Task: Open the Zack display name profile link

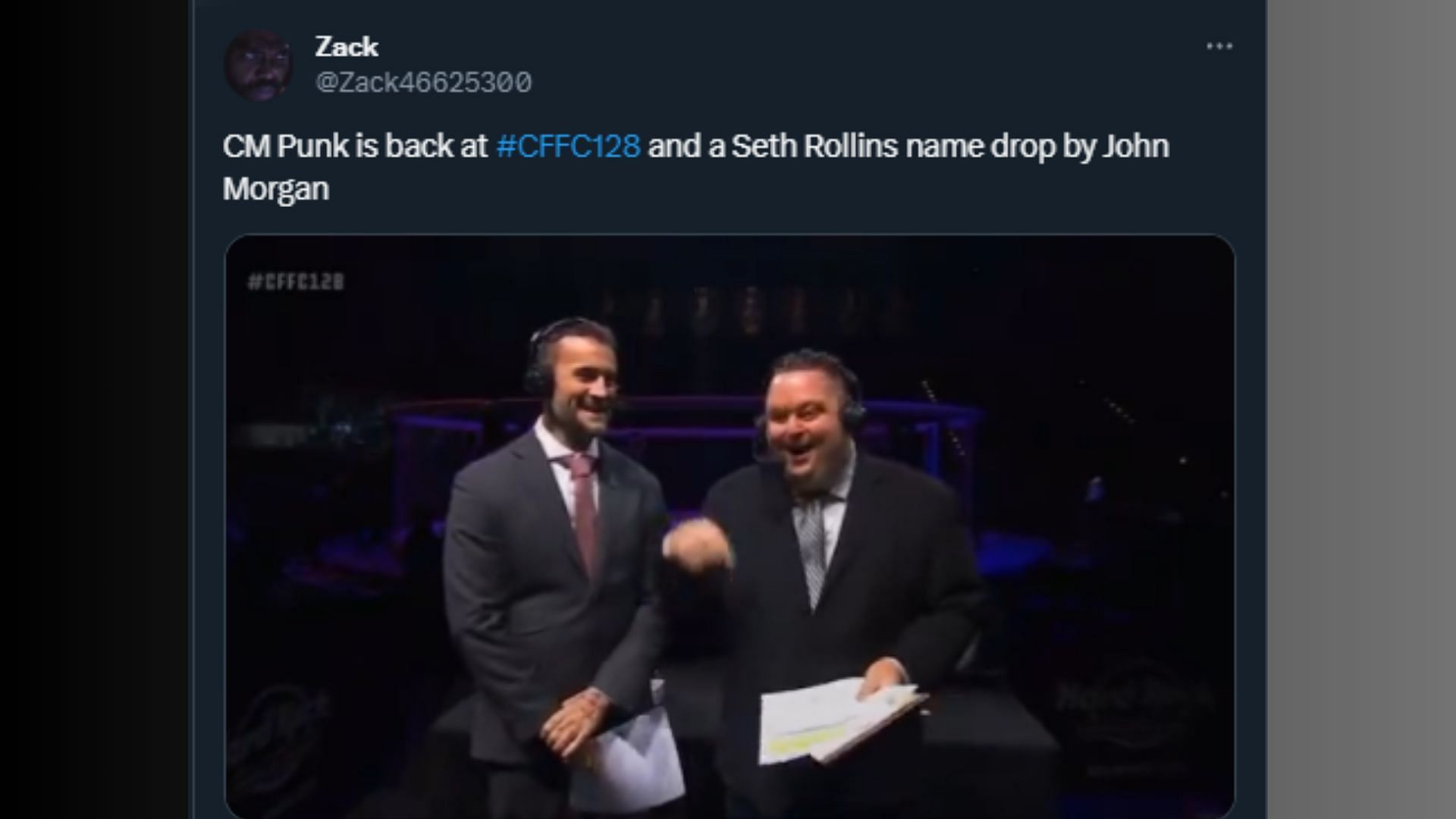Action: (347, 46)
